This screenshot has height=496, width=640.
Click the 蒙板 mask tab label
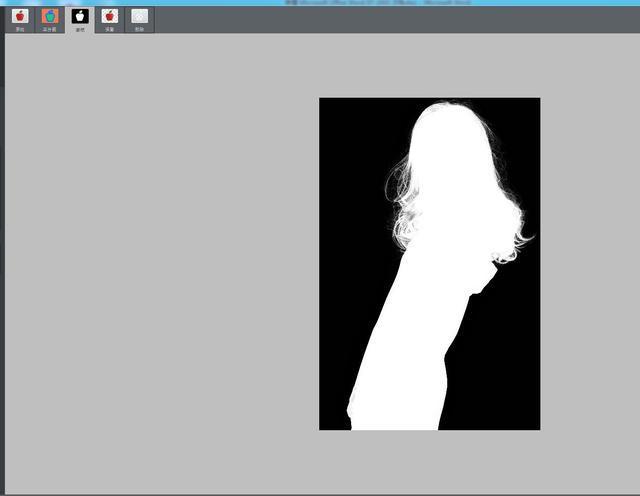click(80, 29)
